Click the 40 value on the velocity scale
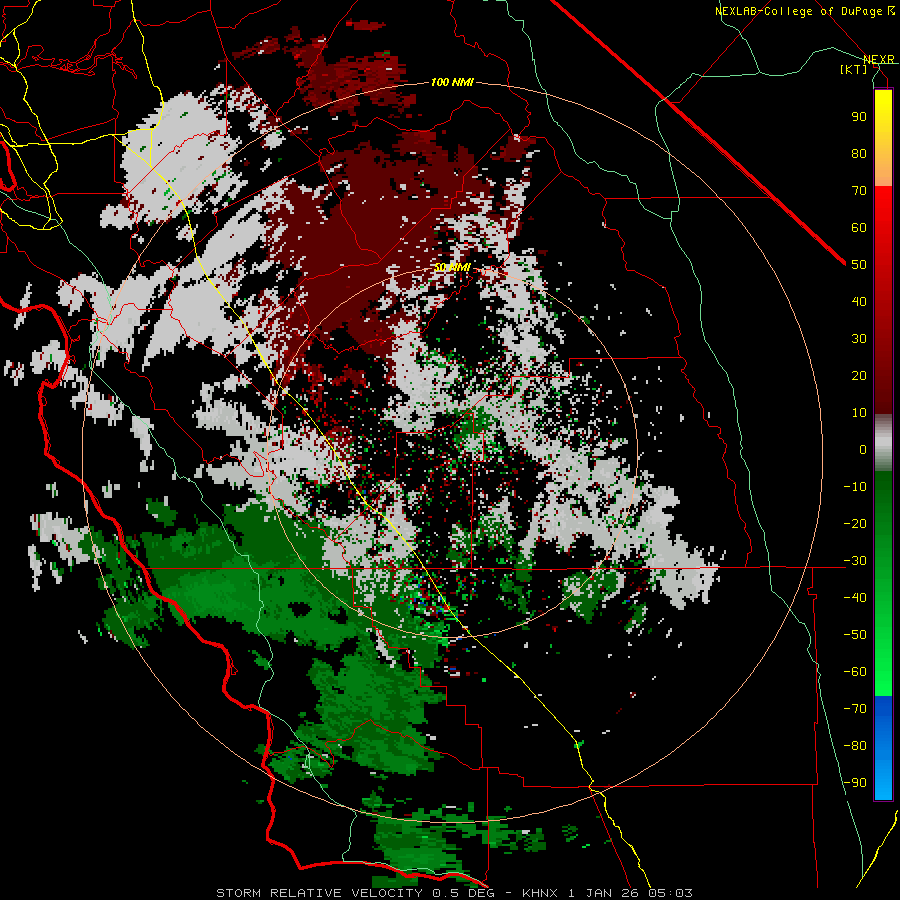Viewport: 900px width, 900px height. point(859,301)
